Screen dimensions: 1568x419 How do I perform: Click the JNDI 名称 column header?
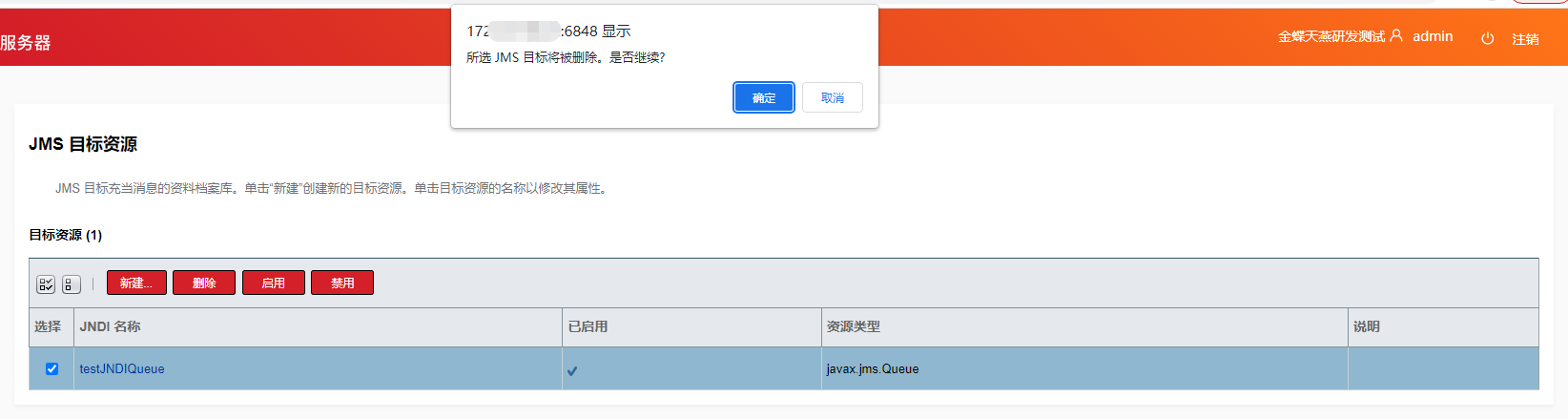110,326
